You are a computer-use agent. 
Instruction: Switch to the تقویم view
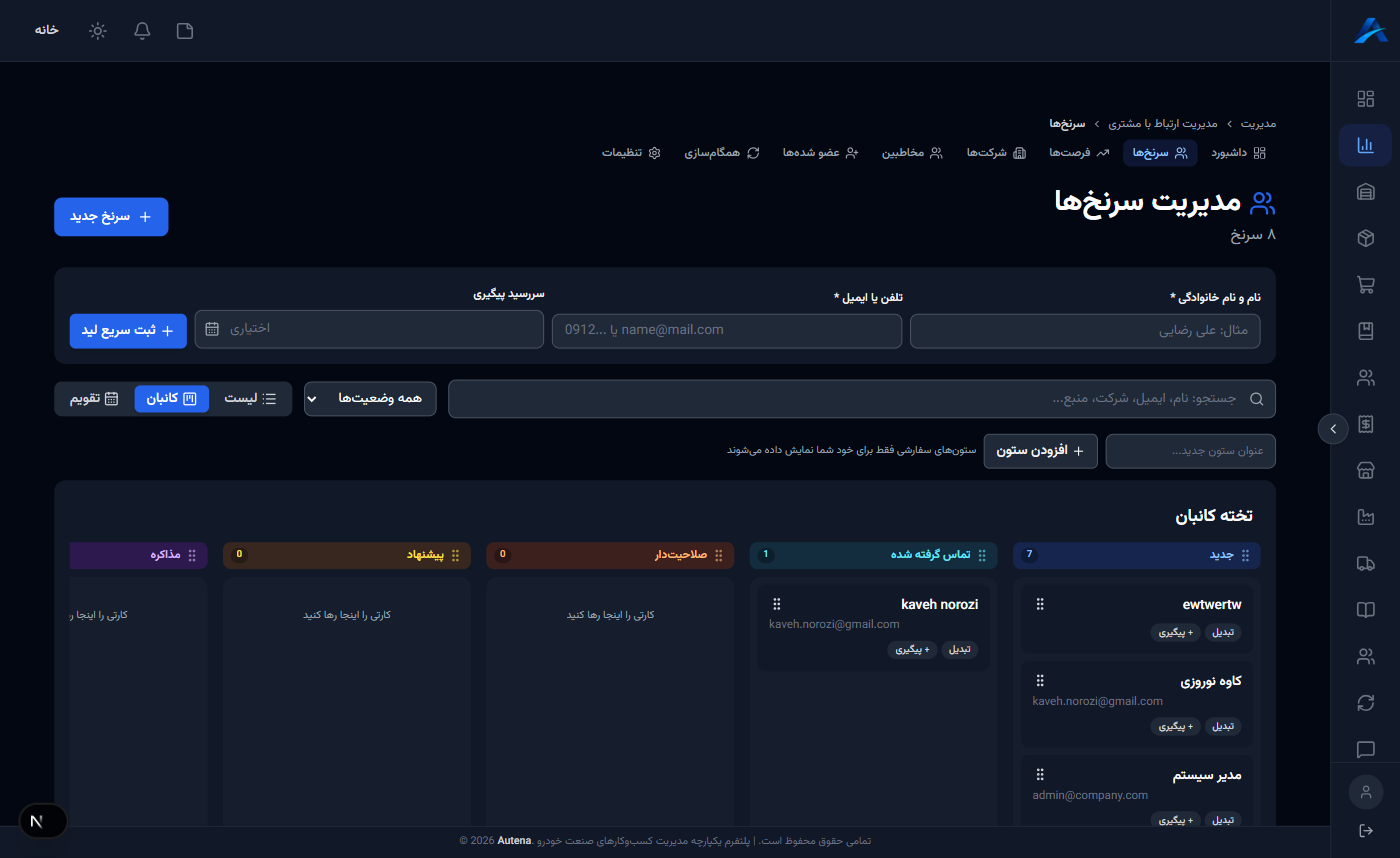point(94,398)
